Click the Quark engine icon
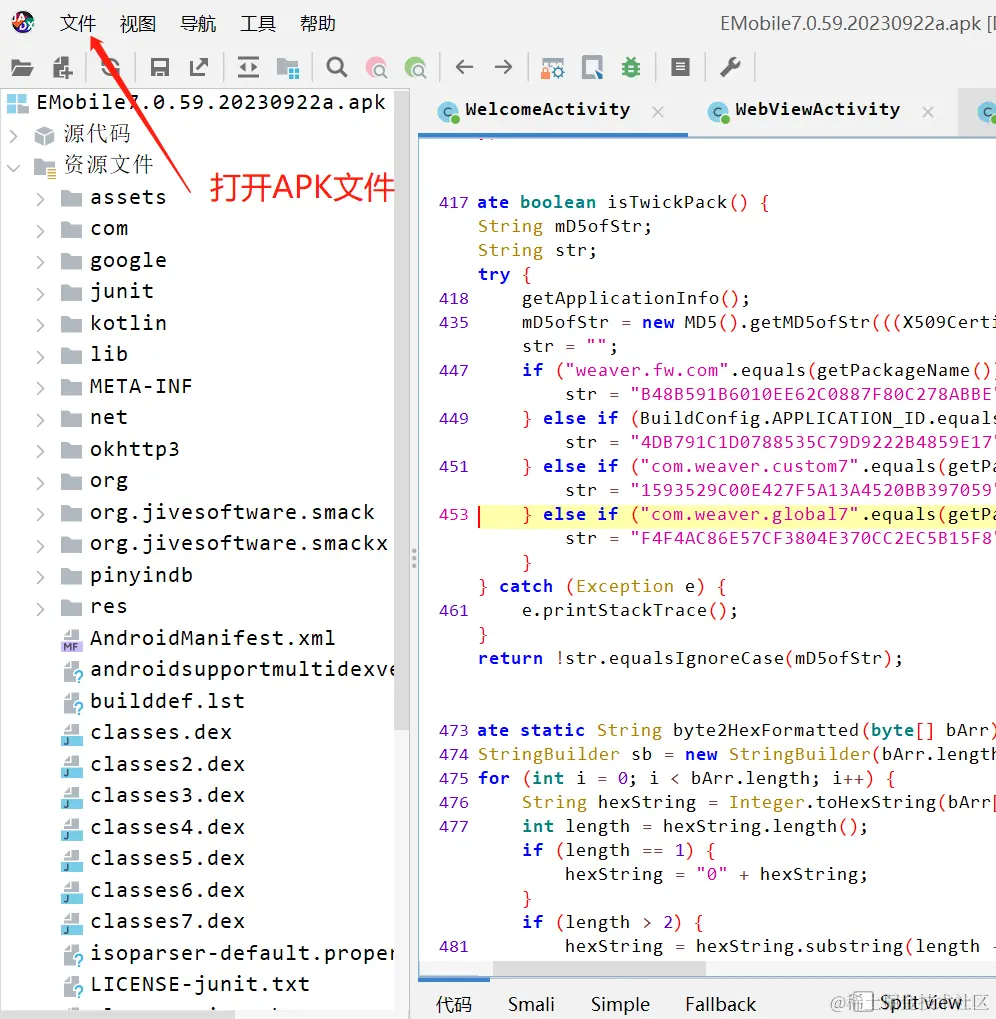Viewport: 996px width, 1019px height. tap(592, 68)
